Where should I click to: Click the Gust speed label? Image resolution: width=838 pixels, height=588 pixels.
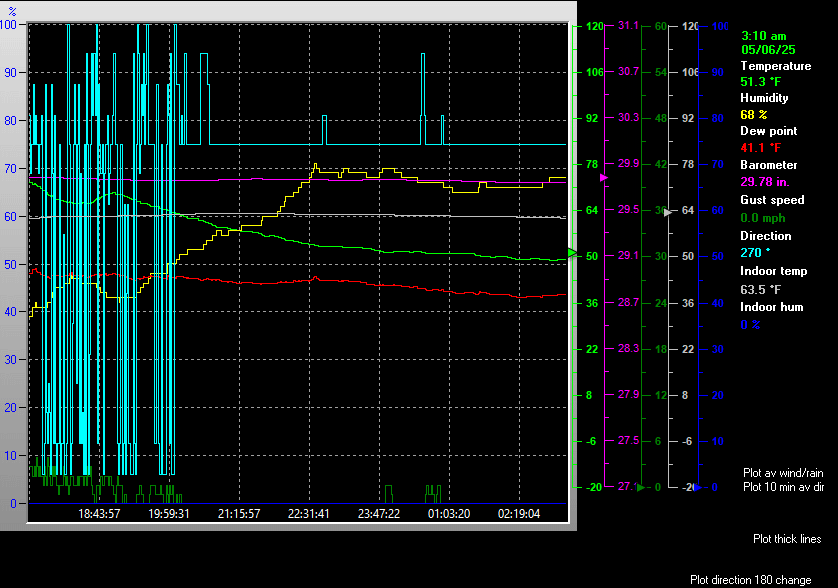point(772,200)
